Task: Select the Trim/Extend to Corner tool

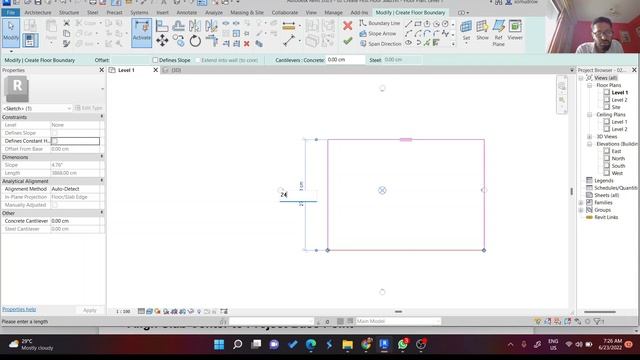Action: tap(211, 40)
